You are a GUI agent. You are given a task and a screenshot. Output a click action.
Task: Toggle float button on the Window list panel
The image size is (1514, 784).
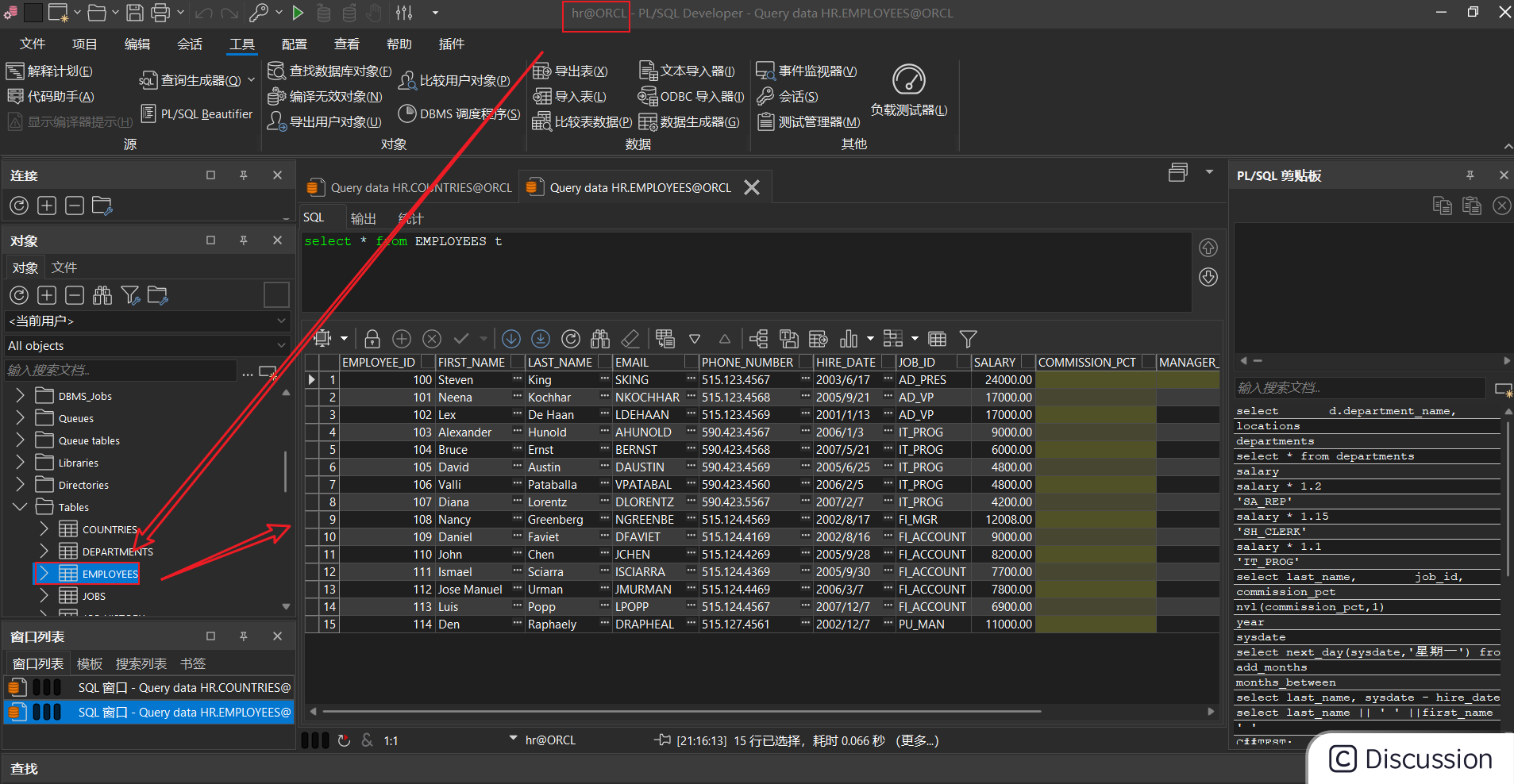210,636
